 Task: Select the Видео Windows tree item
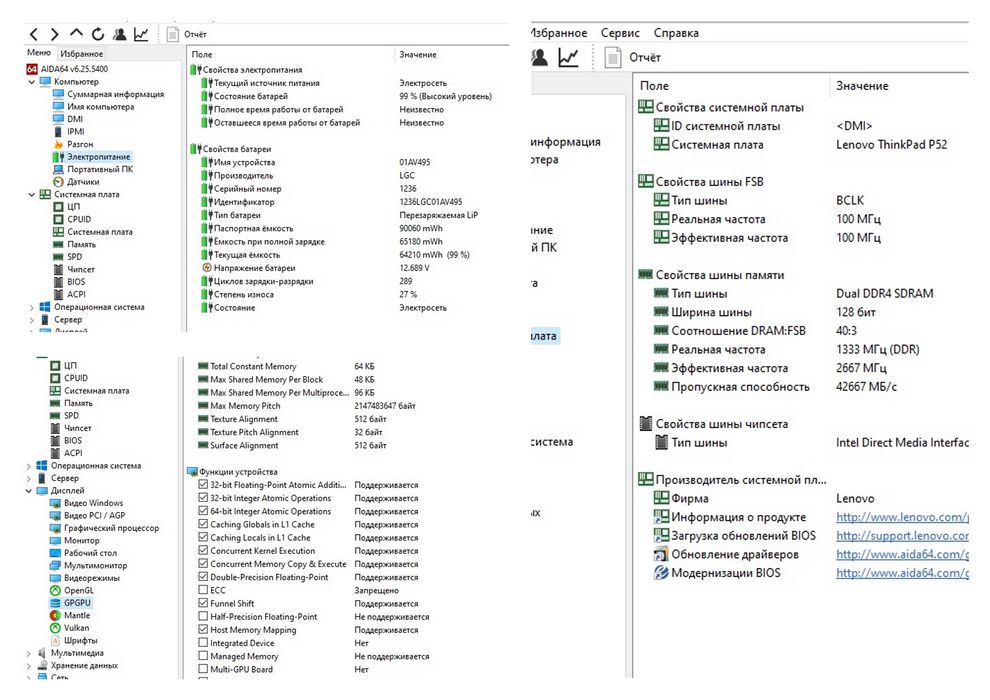[93, 503]
